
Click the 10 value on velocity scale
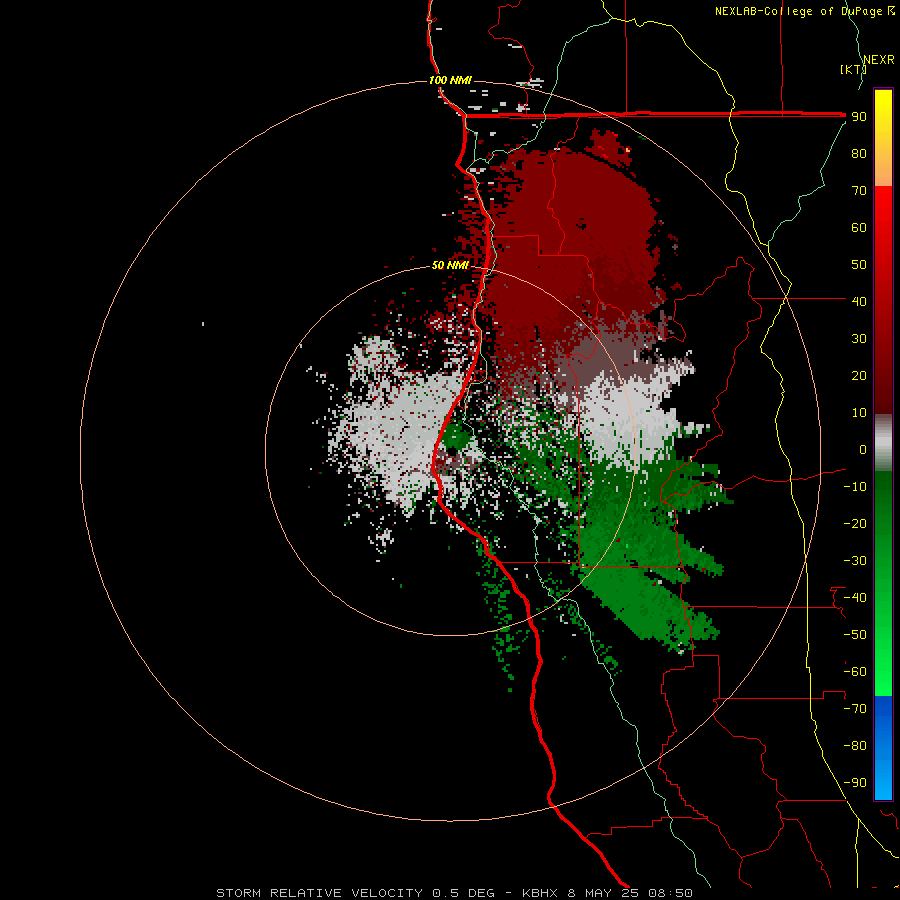pos(859,413)
